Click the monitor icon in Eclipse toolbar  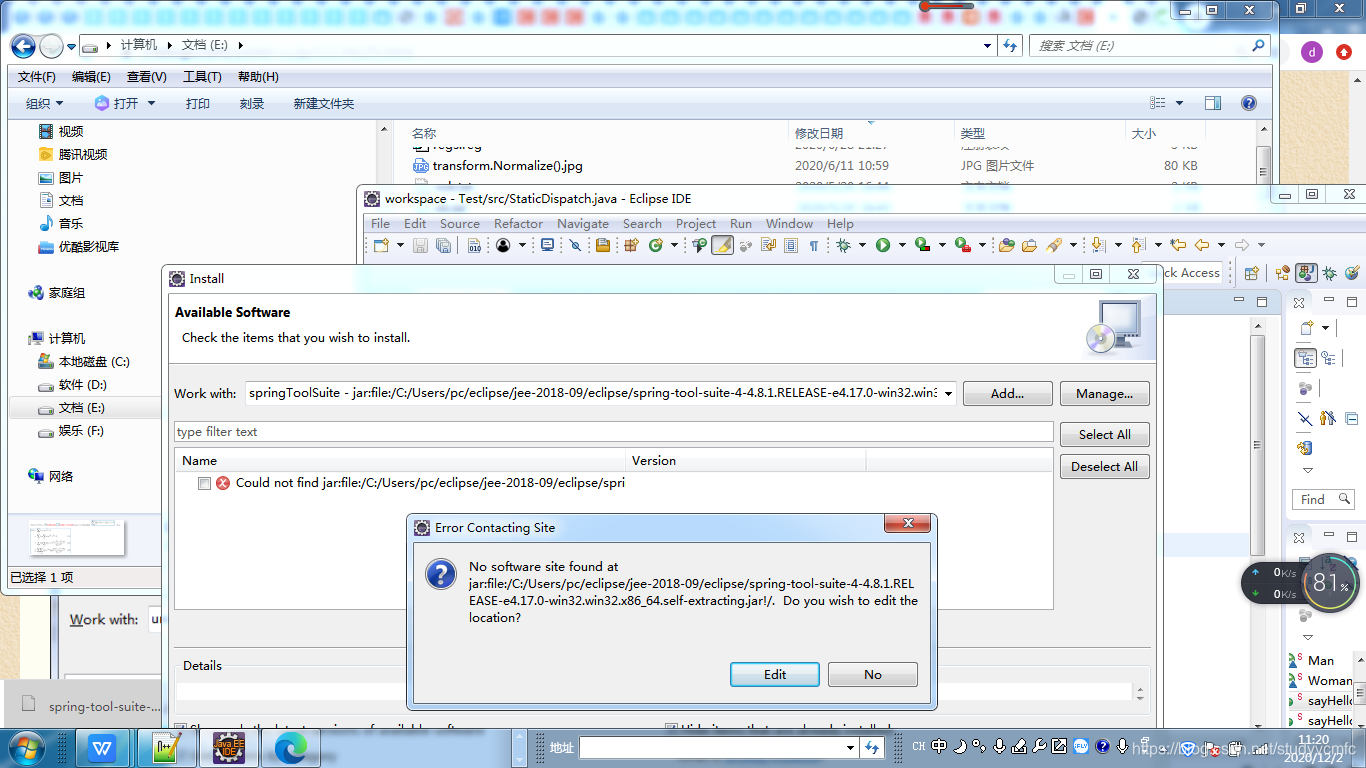[x=548, y=245]
